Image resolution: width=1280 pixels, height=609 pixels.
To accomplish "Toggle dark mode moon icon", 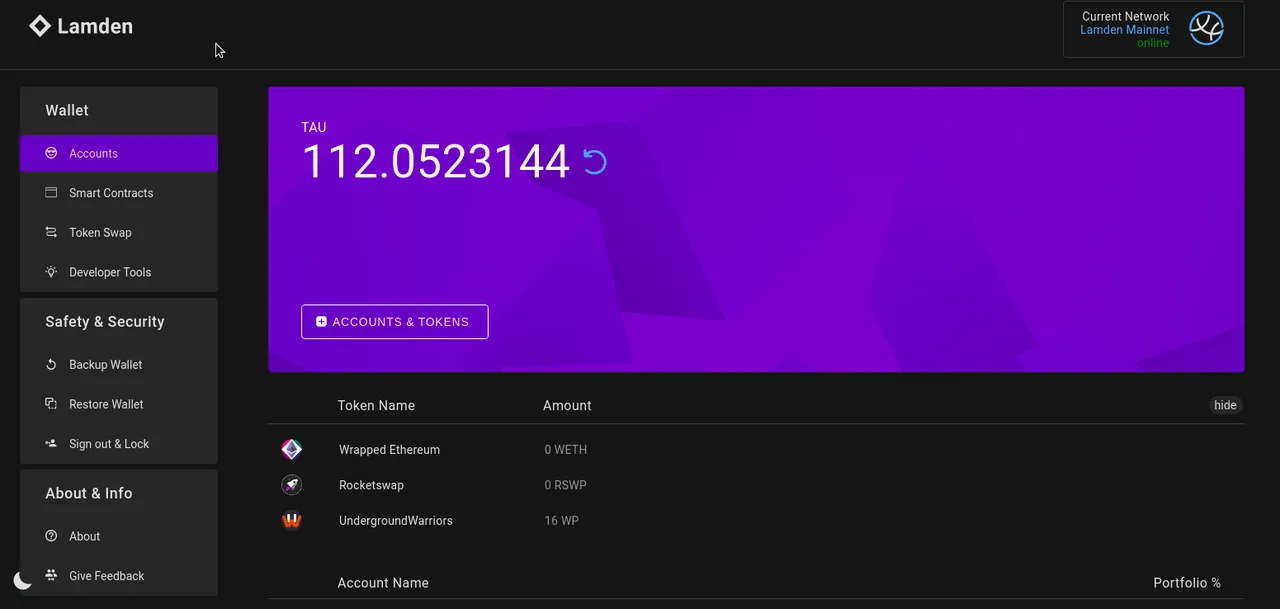I will [x=23, y=580].
